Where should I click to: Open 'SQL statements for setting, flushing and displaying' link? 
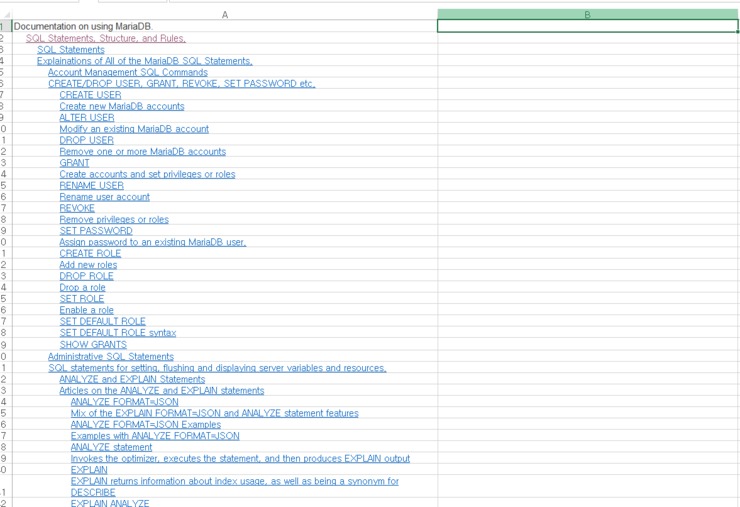pyautogui.click(x=217, y=368)
